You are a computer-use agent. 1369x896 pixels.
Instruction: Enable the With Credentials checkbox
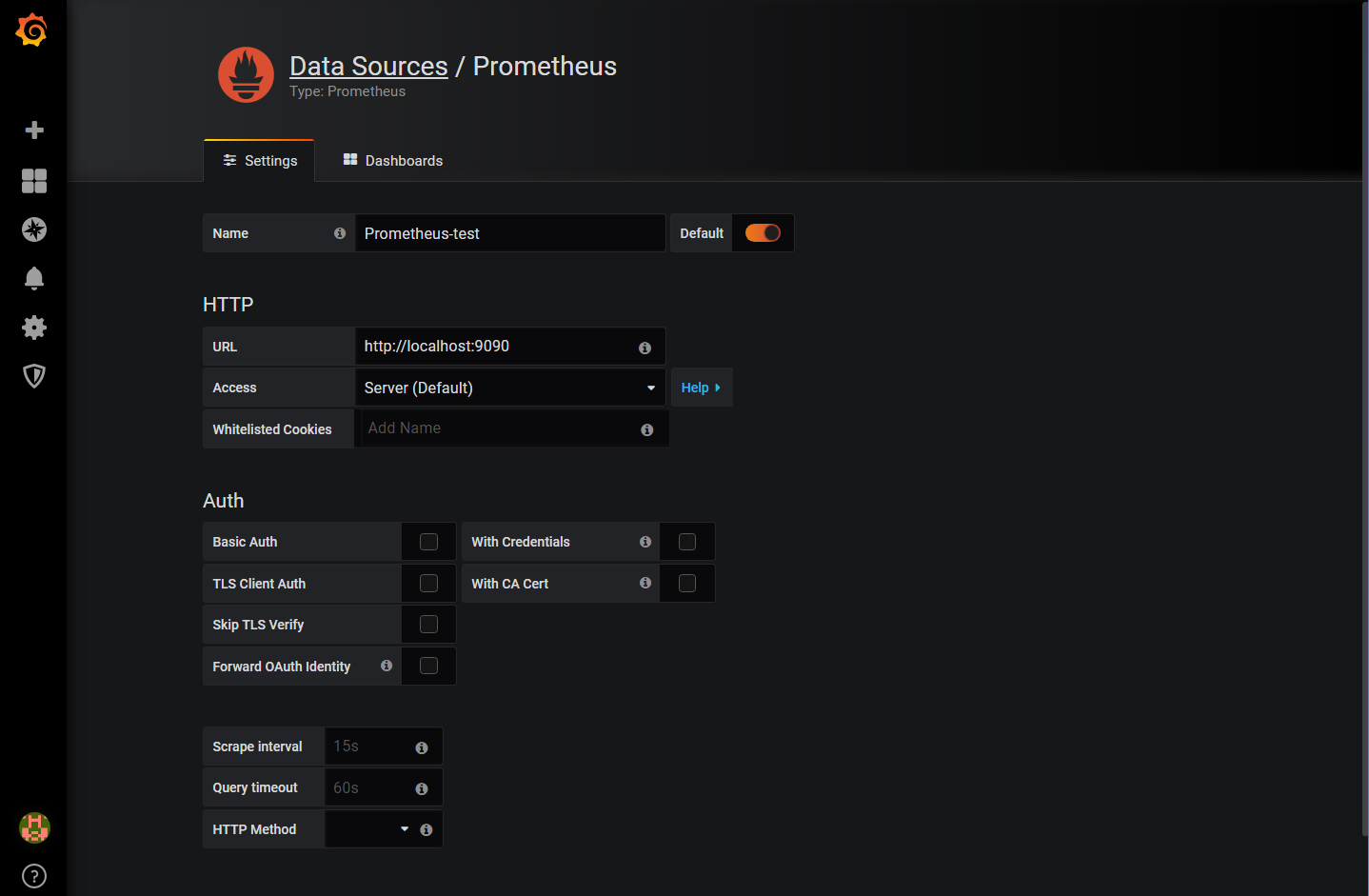[x=687, y=542]
